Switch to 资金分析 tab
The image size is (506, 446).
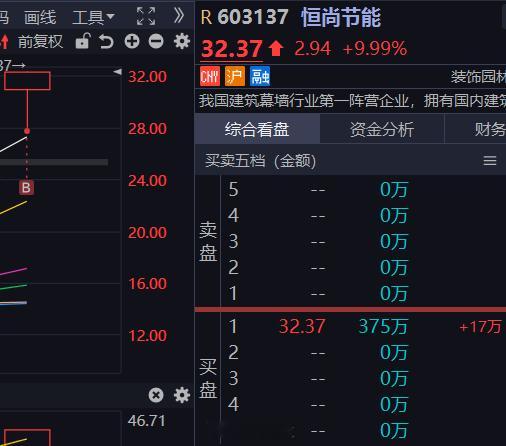382,129
